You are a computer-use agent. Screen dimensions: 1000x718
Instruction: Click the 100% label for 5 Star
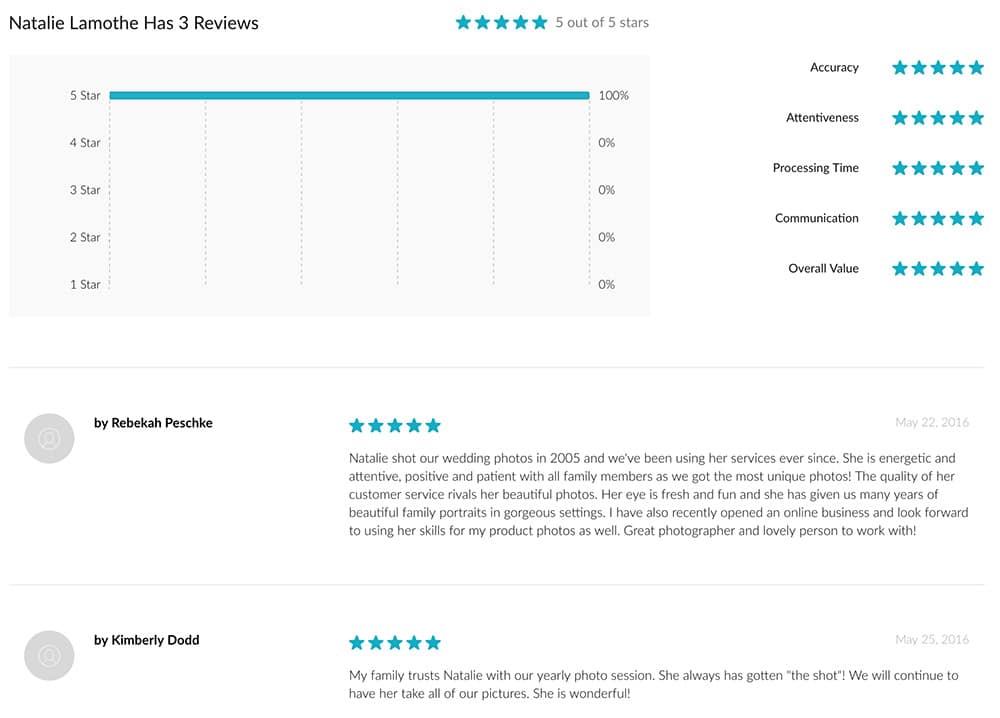tap(614, 96)
